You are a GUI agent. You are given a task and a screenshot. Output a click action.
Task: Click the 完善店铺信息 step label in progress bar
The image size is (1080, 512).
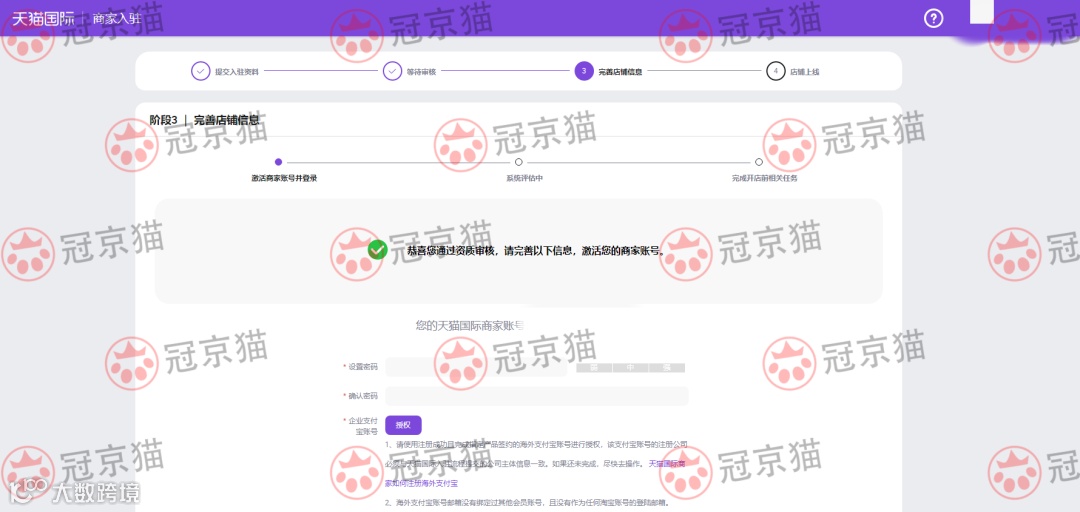[x=620, y=72]
